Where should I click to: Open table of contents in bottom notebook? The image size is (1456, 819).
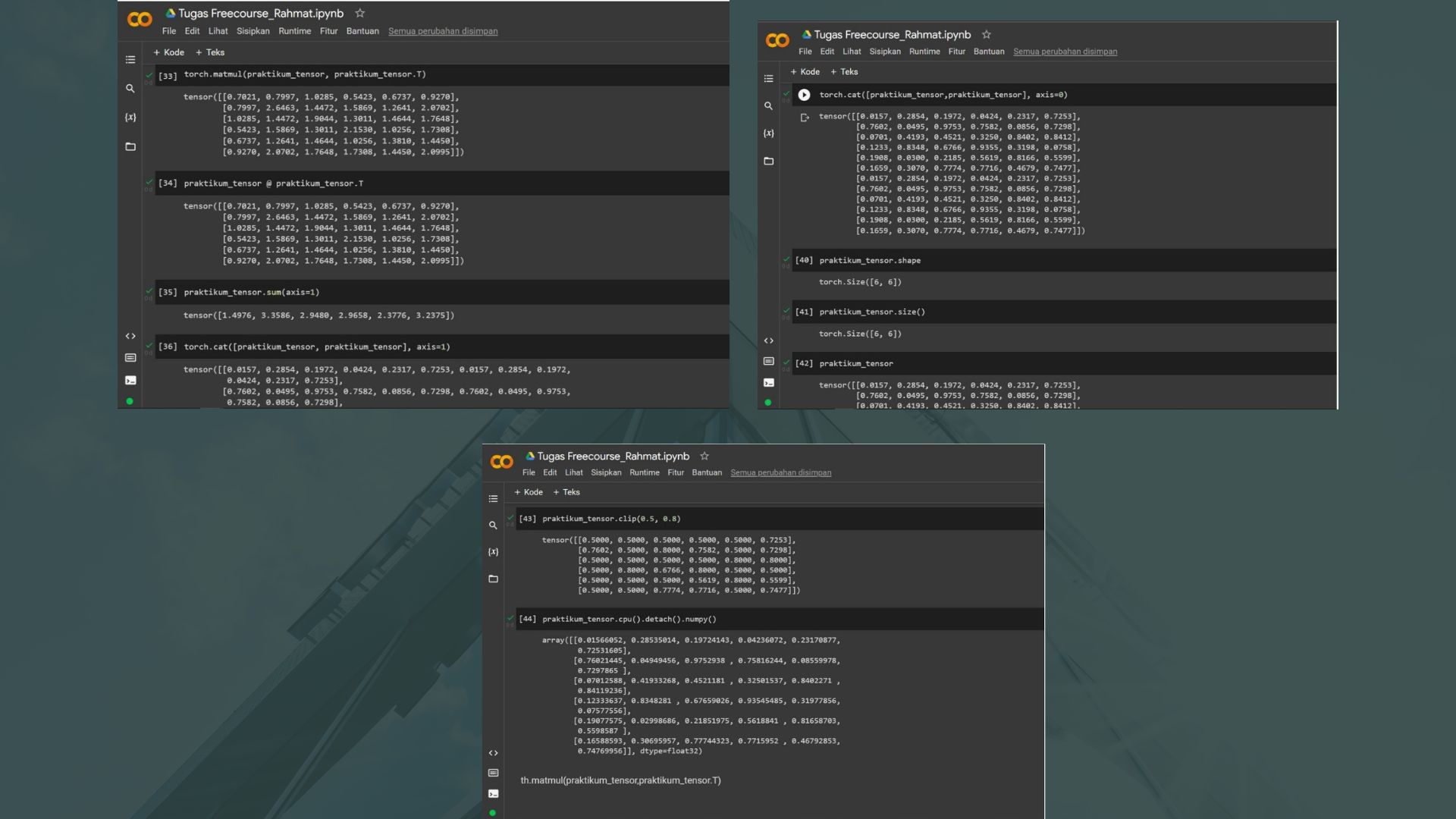[493, 499]
